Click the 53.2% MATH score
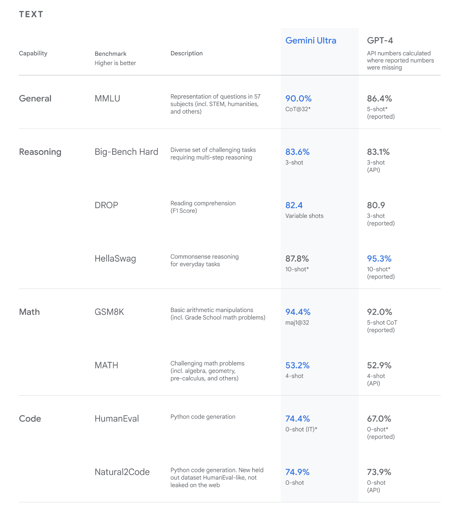 [x=297, y=365]
